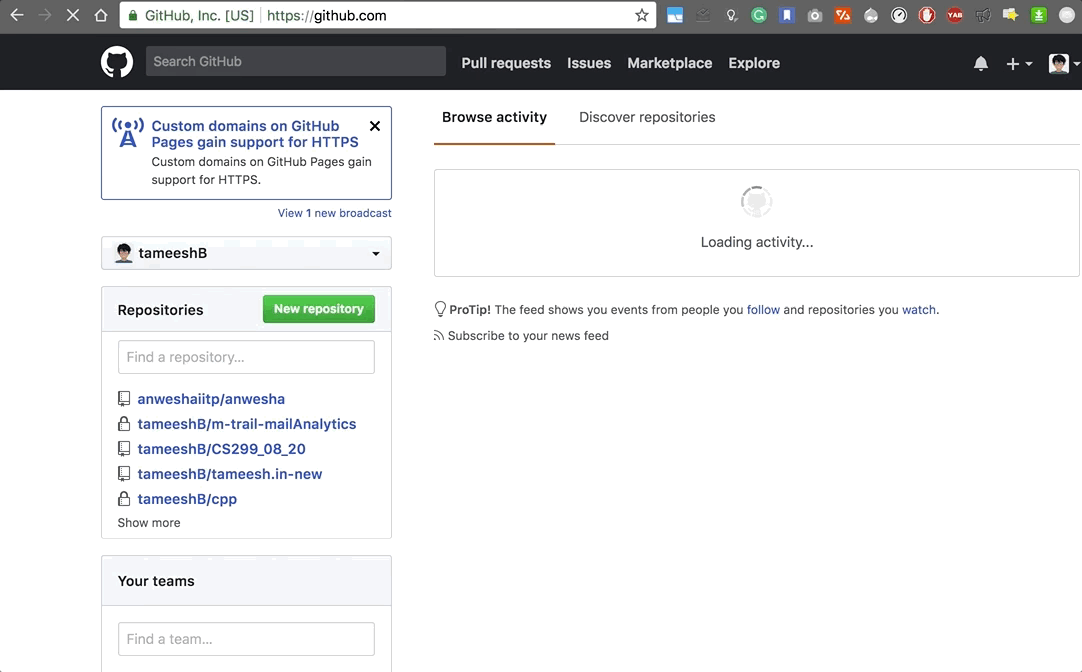Expand the tameeshB account switcher

(x=246, y=253)
